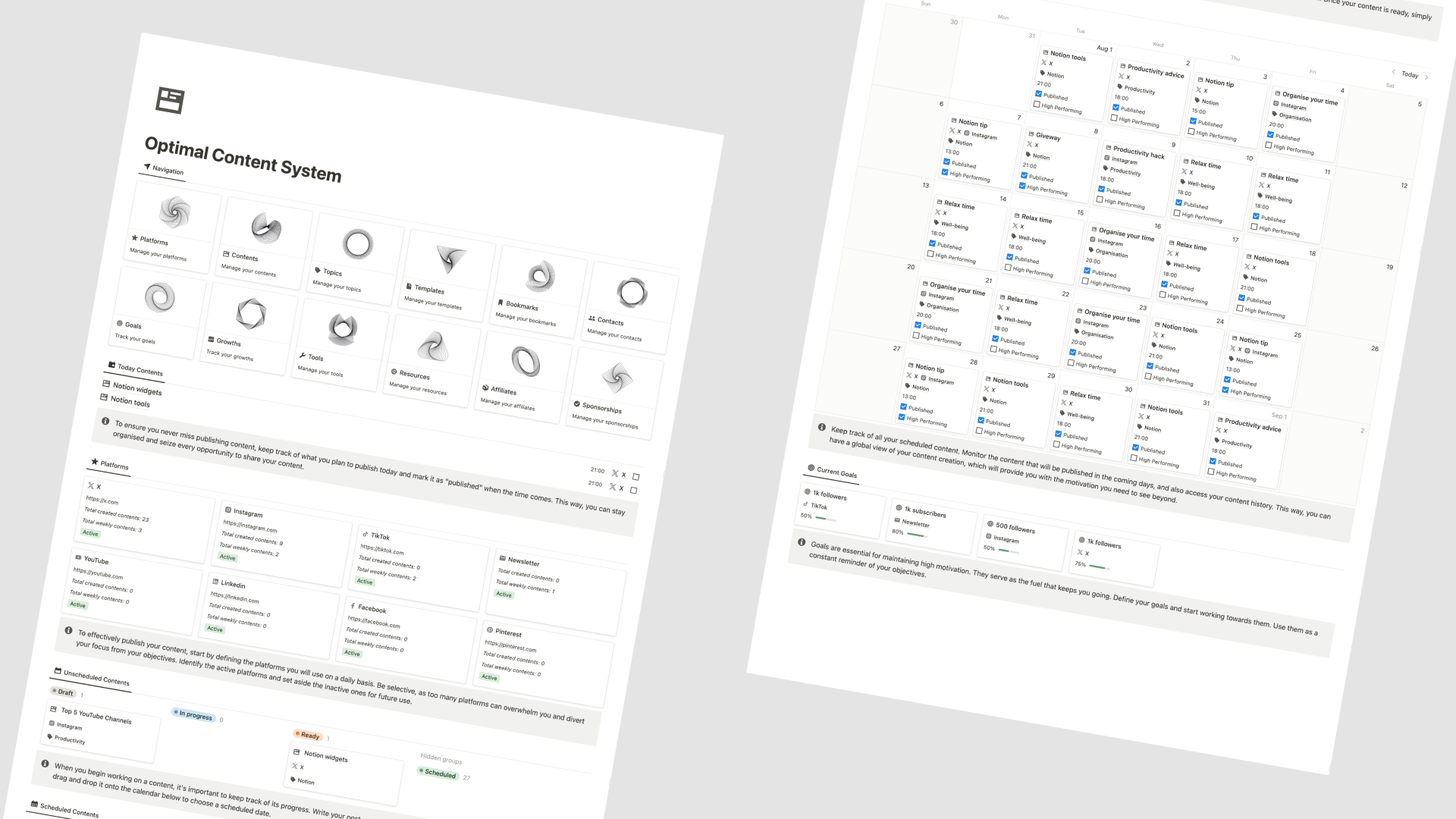
Task: Click the Facebook logo on Facebook platform card
Action: (x=353, y=605)
